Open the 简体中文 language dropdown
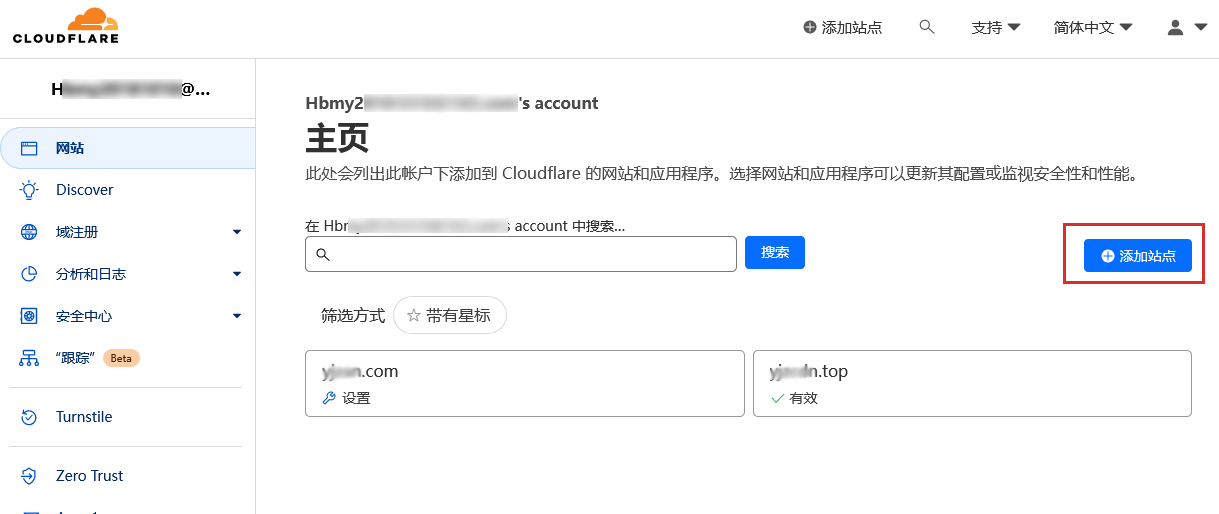Screen dimensions: 1219x514 point(1093,28)
